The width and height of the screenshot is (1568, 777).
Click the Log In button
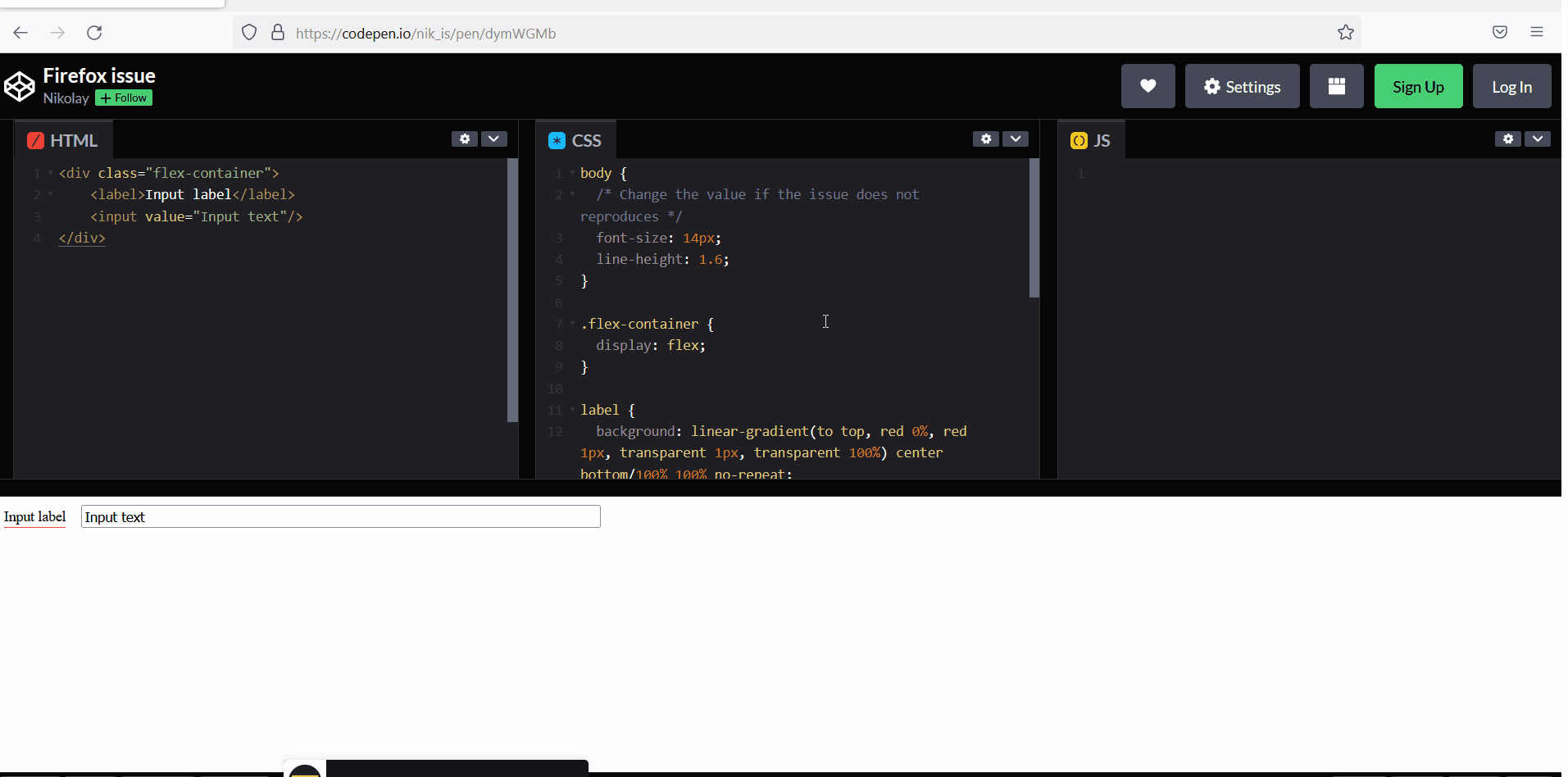coord(1511,85)
